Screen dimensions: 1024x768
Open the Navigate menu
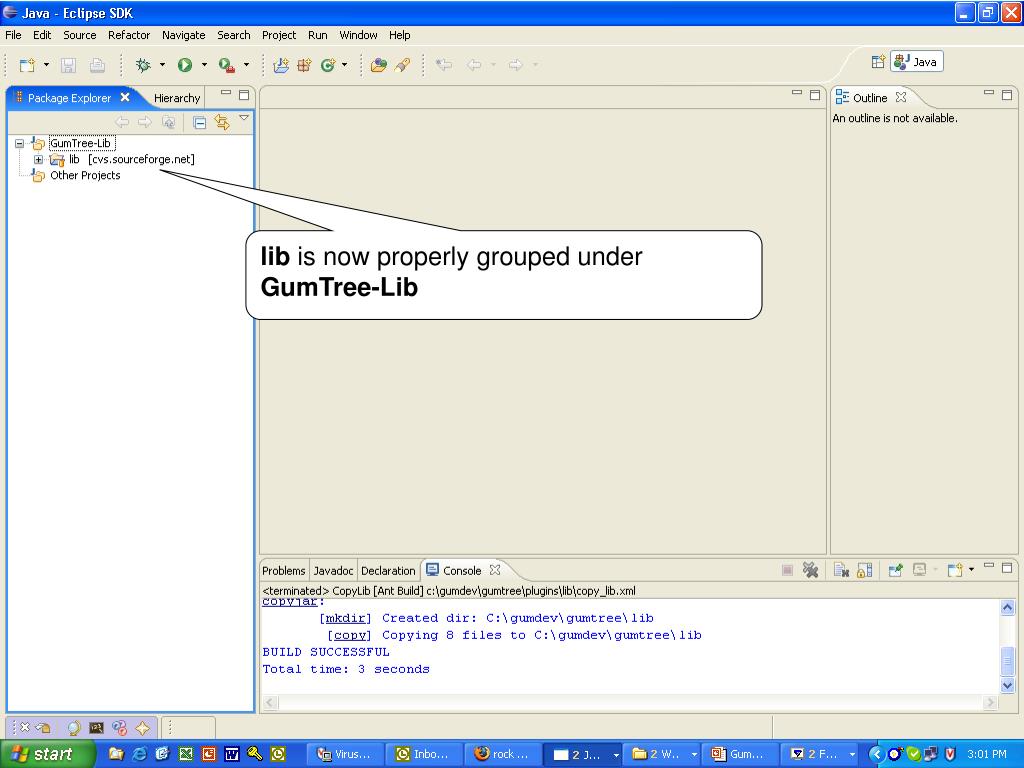(184, 35)
